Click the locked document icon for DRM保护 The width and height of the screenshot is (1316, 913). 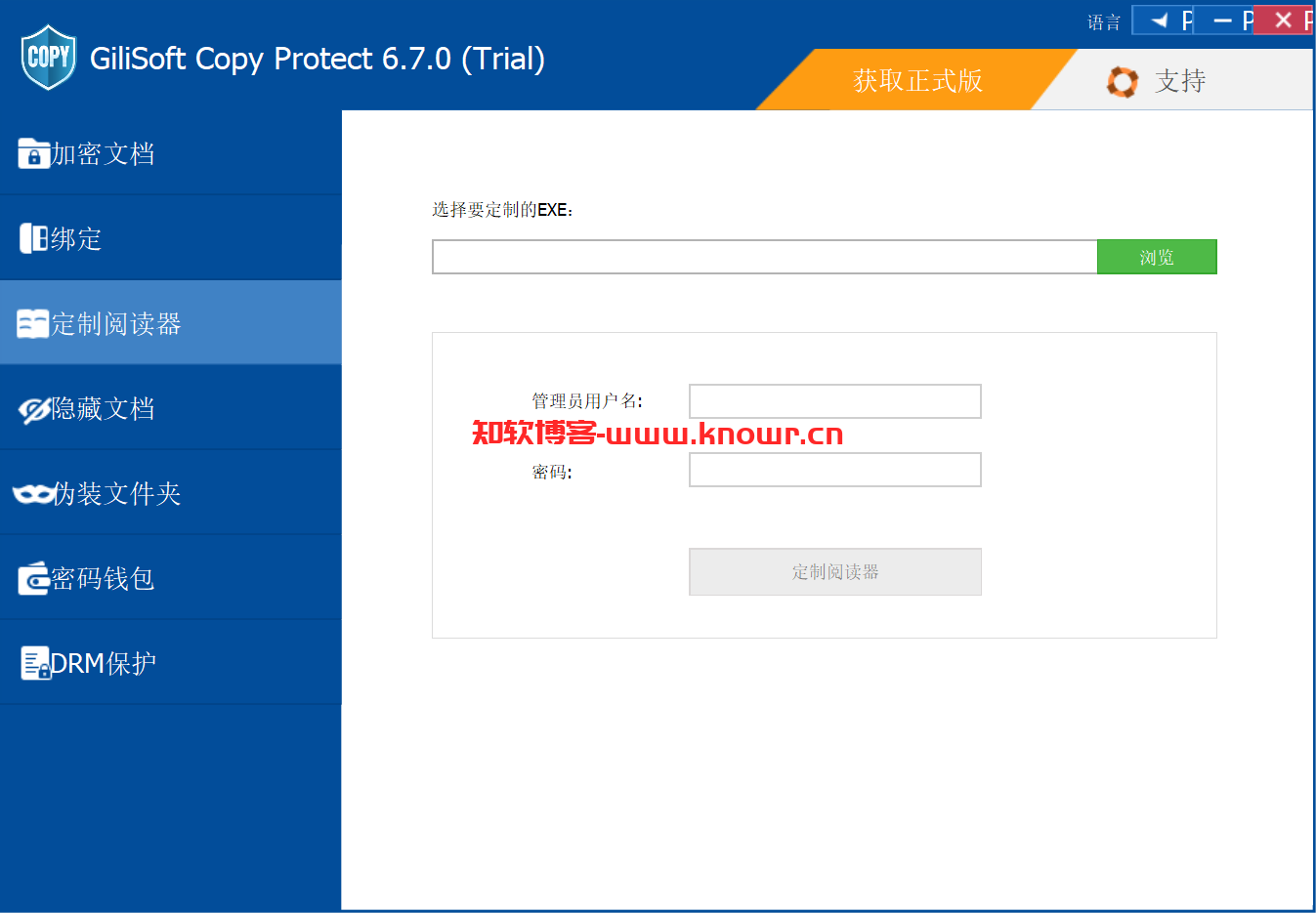click(x=35, y=663)
